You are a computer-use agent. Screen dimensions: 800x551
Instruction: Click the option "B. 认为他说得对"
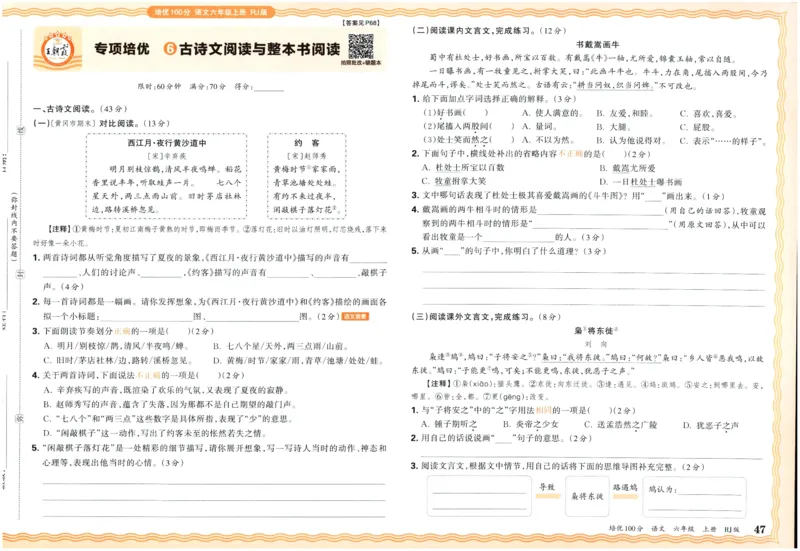tap(632, 140)
